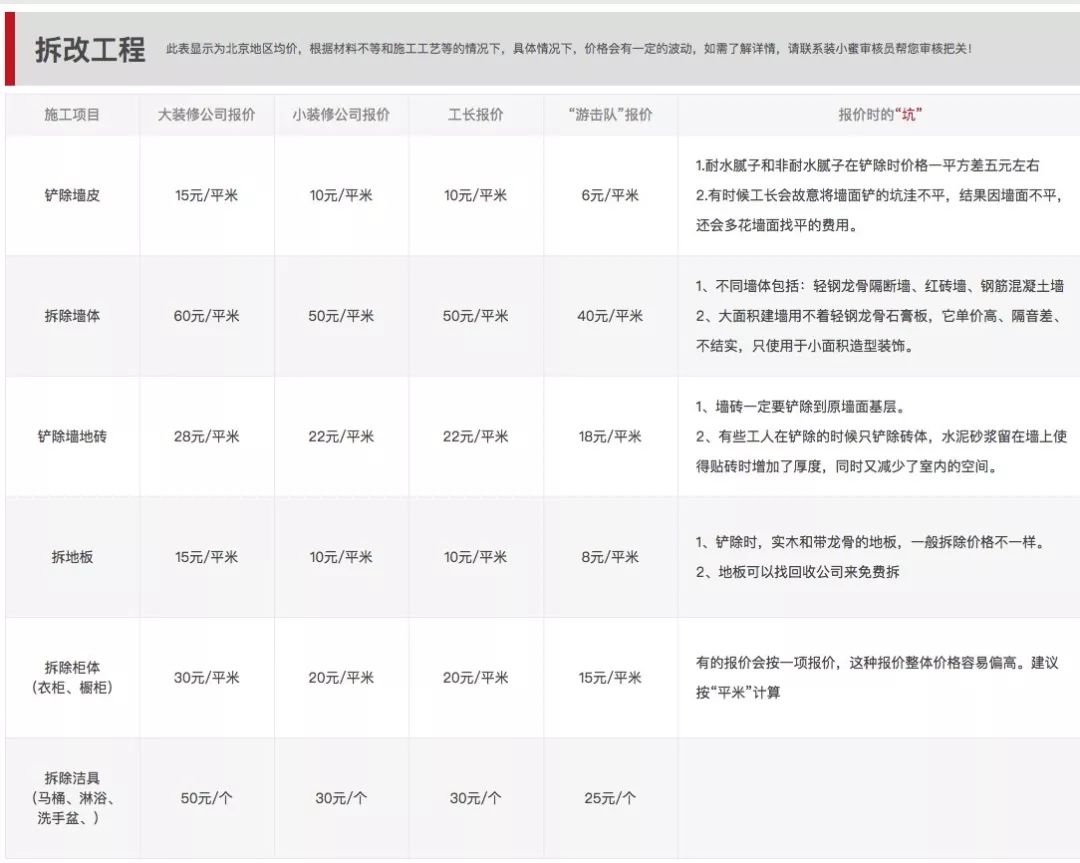
Task: Select the 拆除柜体（衣柜、橱柜）row label
Action: [70, 677]
